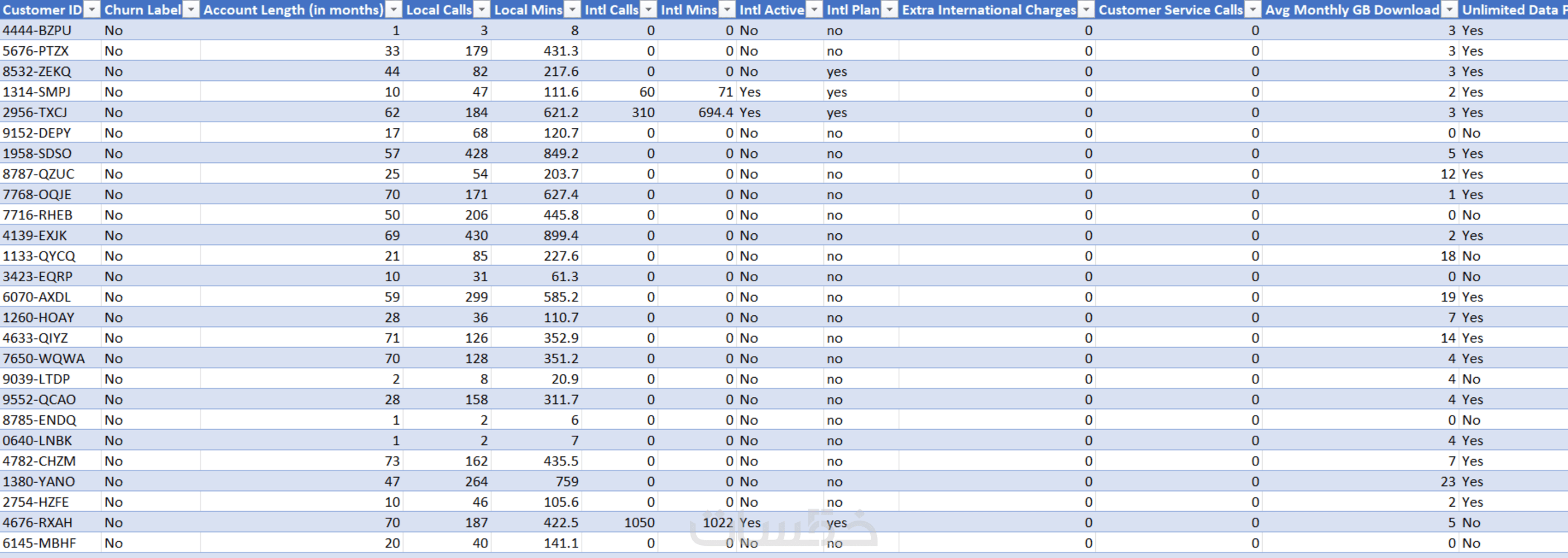Image resolution: width=1568 pixels, height=558 pixels.
Task: Open the Intl Calls filter dropdown
Action: click(649, 9)
